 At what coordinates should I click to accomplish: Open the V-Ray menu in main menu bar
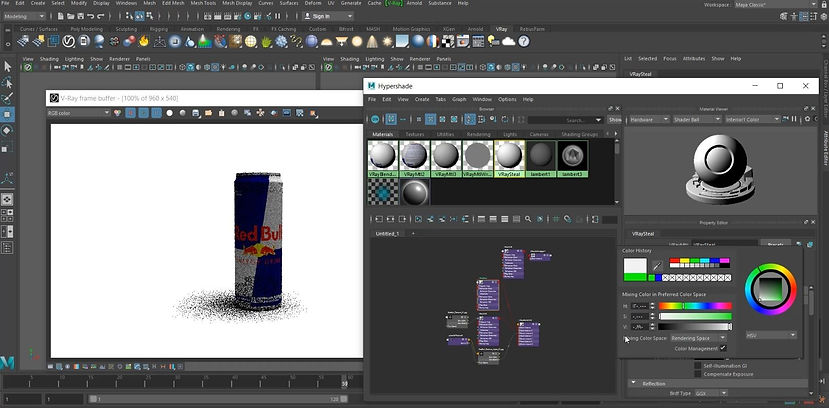point(393,3)
